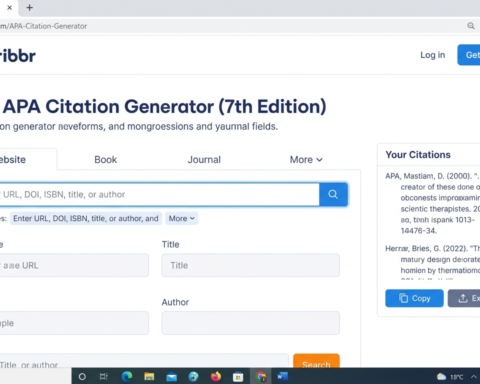Image resolution: width=480 pixels, height=384 pixels.
Task: Open the Mail app from the taskbar
Action: pos(171,377)
